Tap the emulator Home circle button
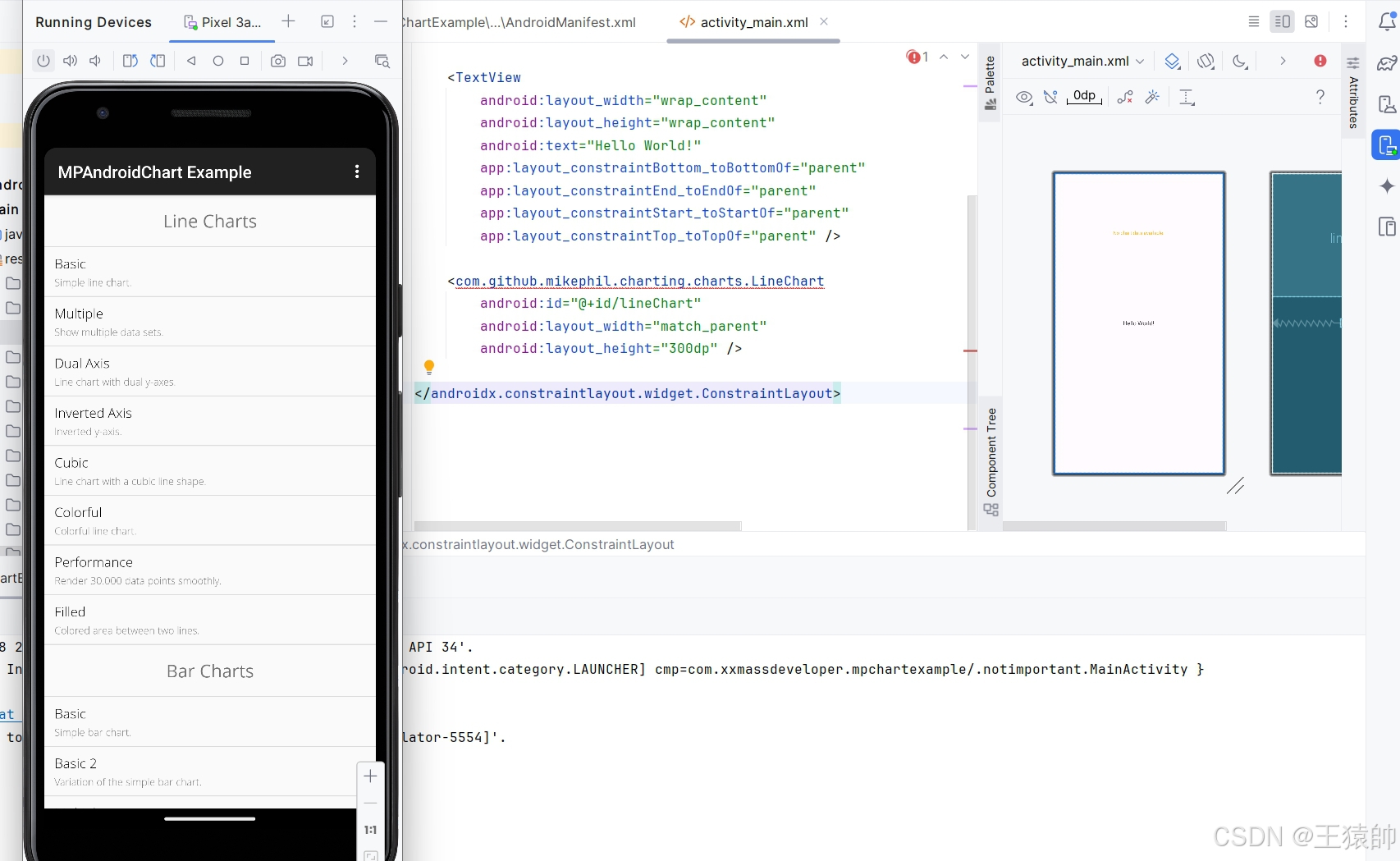The width and height of the screenshot is (1400, 861). (x=218, y=61)
